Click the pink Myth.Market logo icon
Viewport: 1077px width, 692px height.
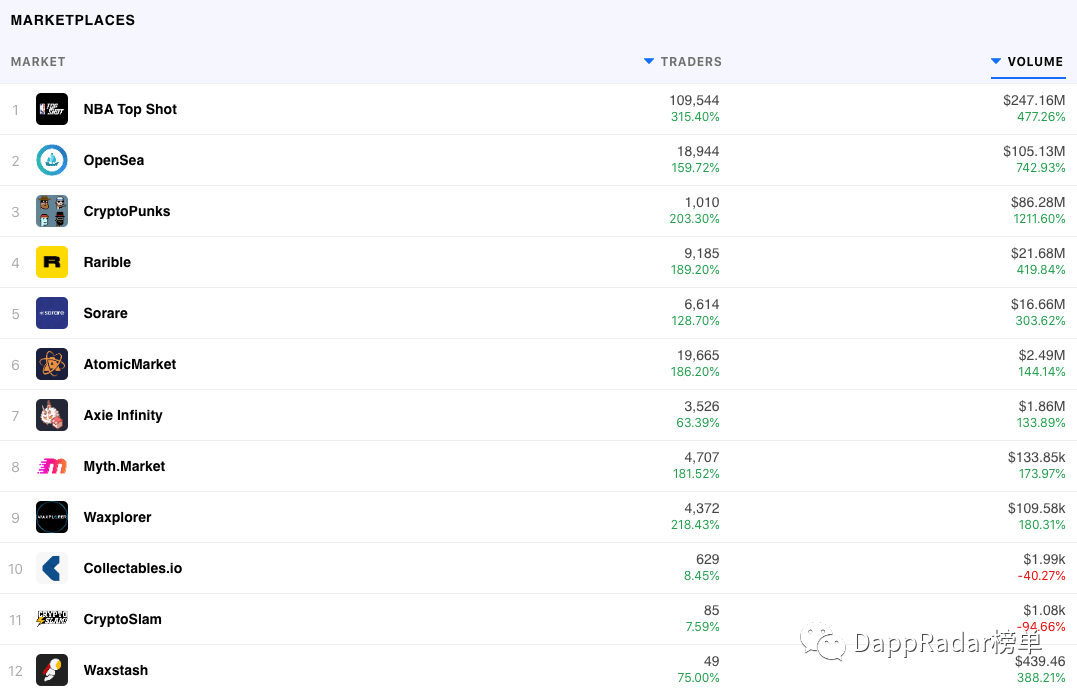[52, 466]
